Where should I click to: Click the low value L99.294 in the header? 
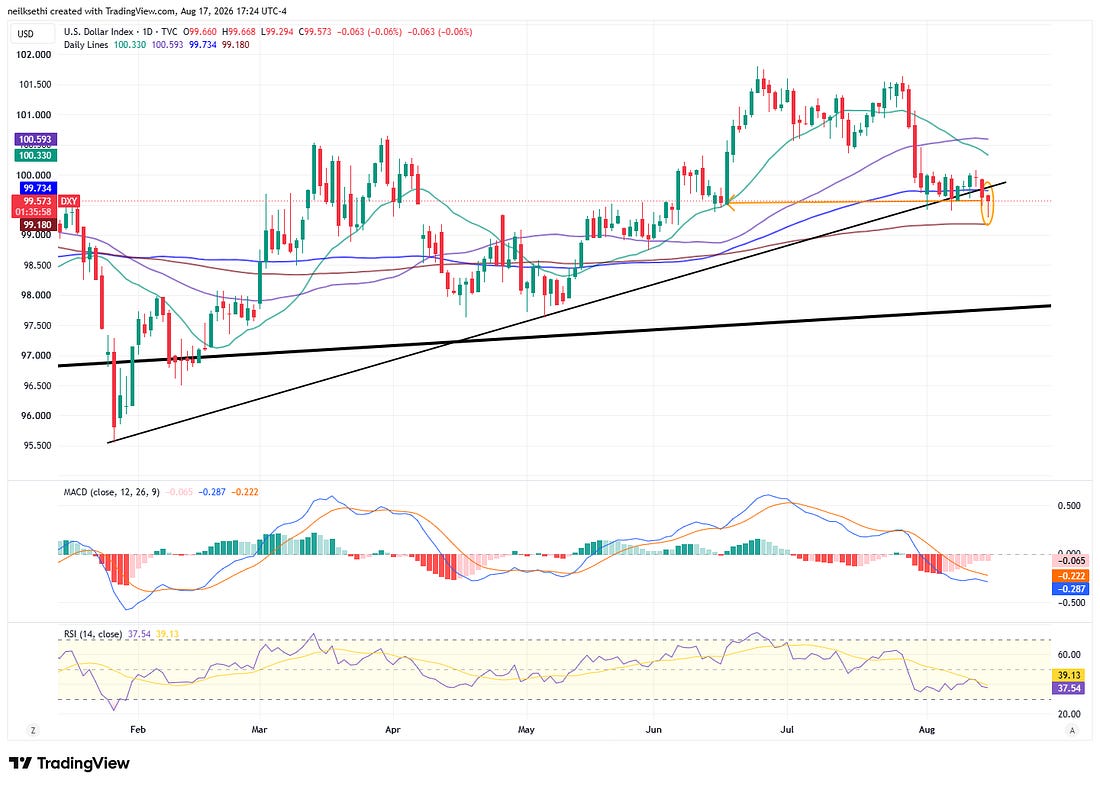[276, 32]
